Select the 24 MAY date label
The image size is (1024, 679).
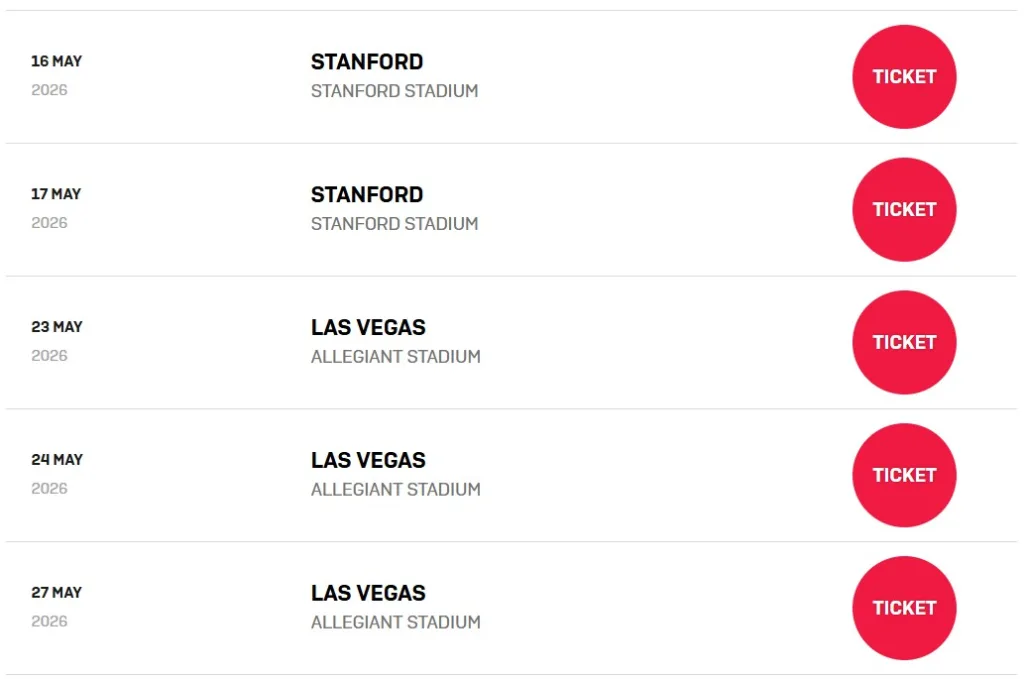click(x=57, y=461)
